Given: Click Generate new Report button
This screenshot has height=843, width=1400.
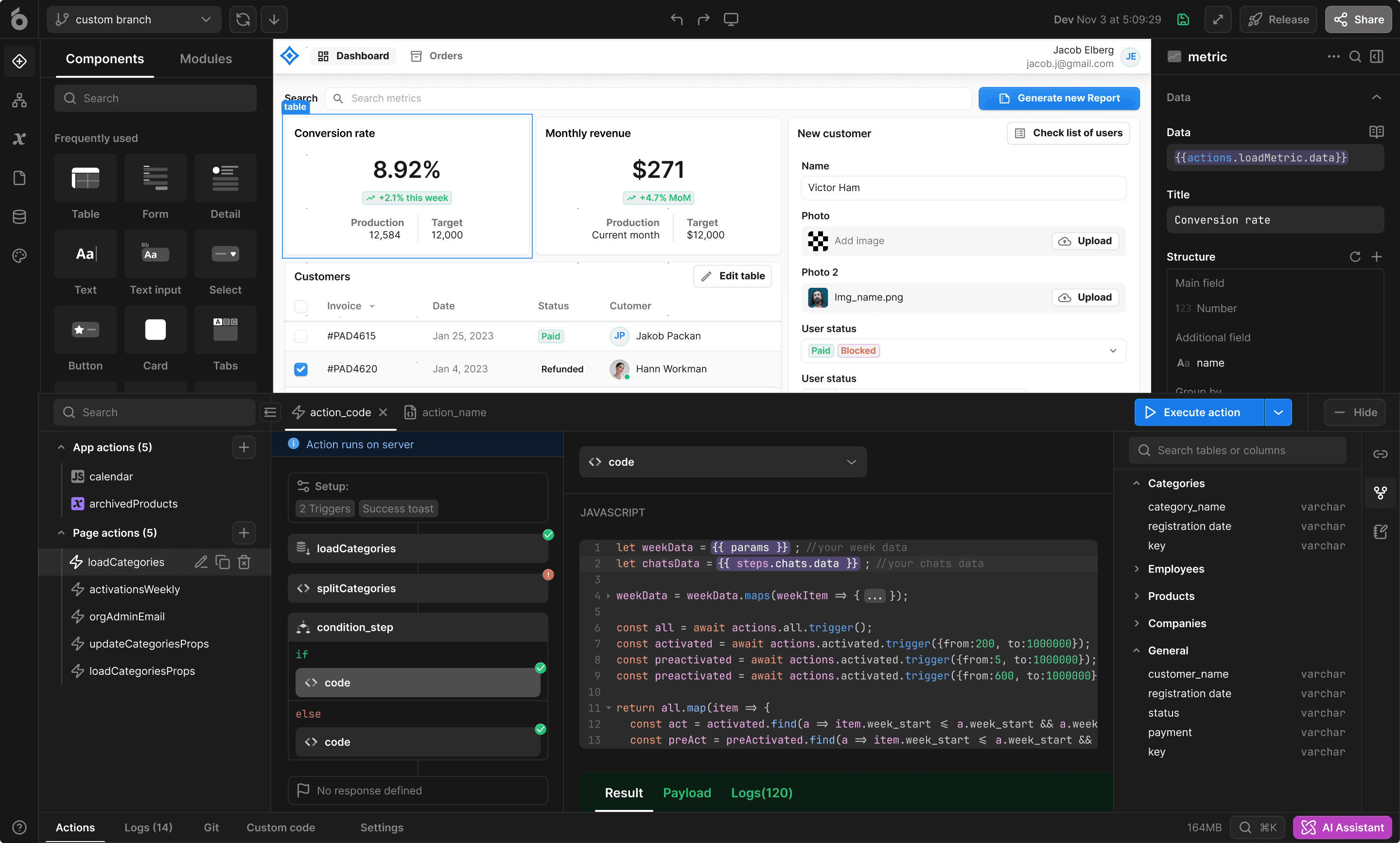Looking at the screenshot, I should point(1059,98).
